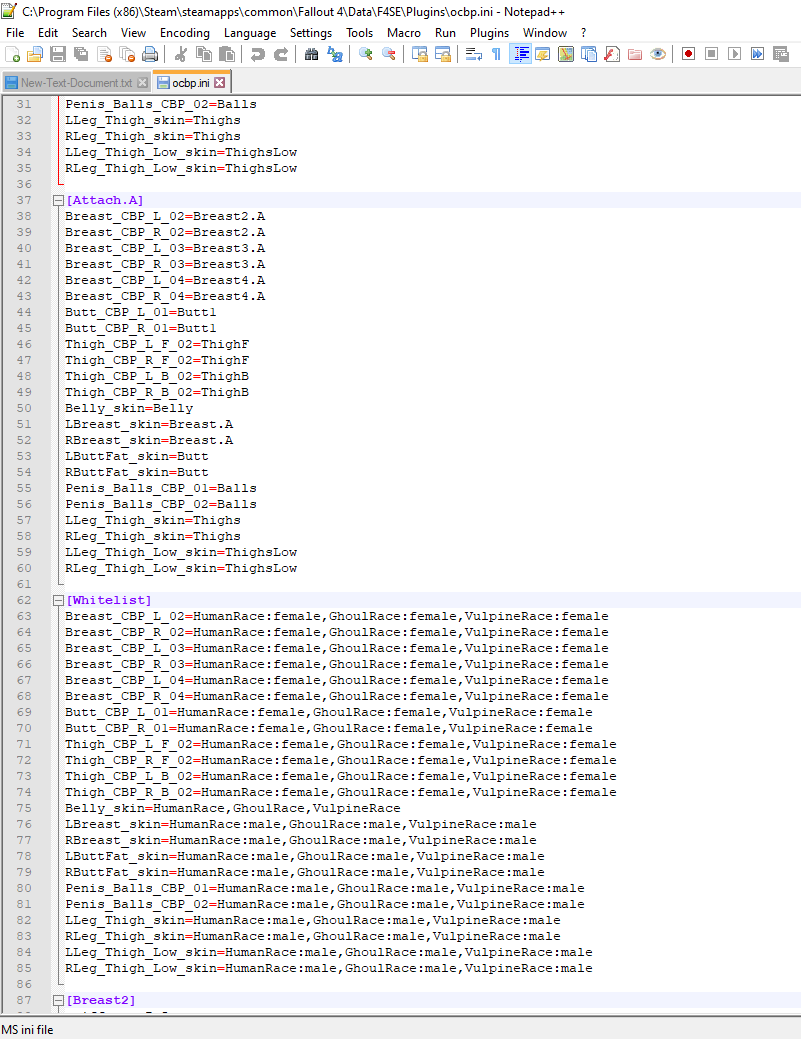Create a new document with New icon
Screen dimensions: 801x1039
tap(12, 54)
